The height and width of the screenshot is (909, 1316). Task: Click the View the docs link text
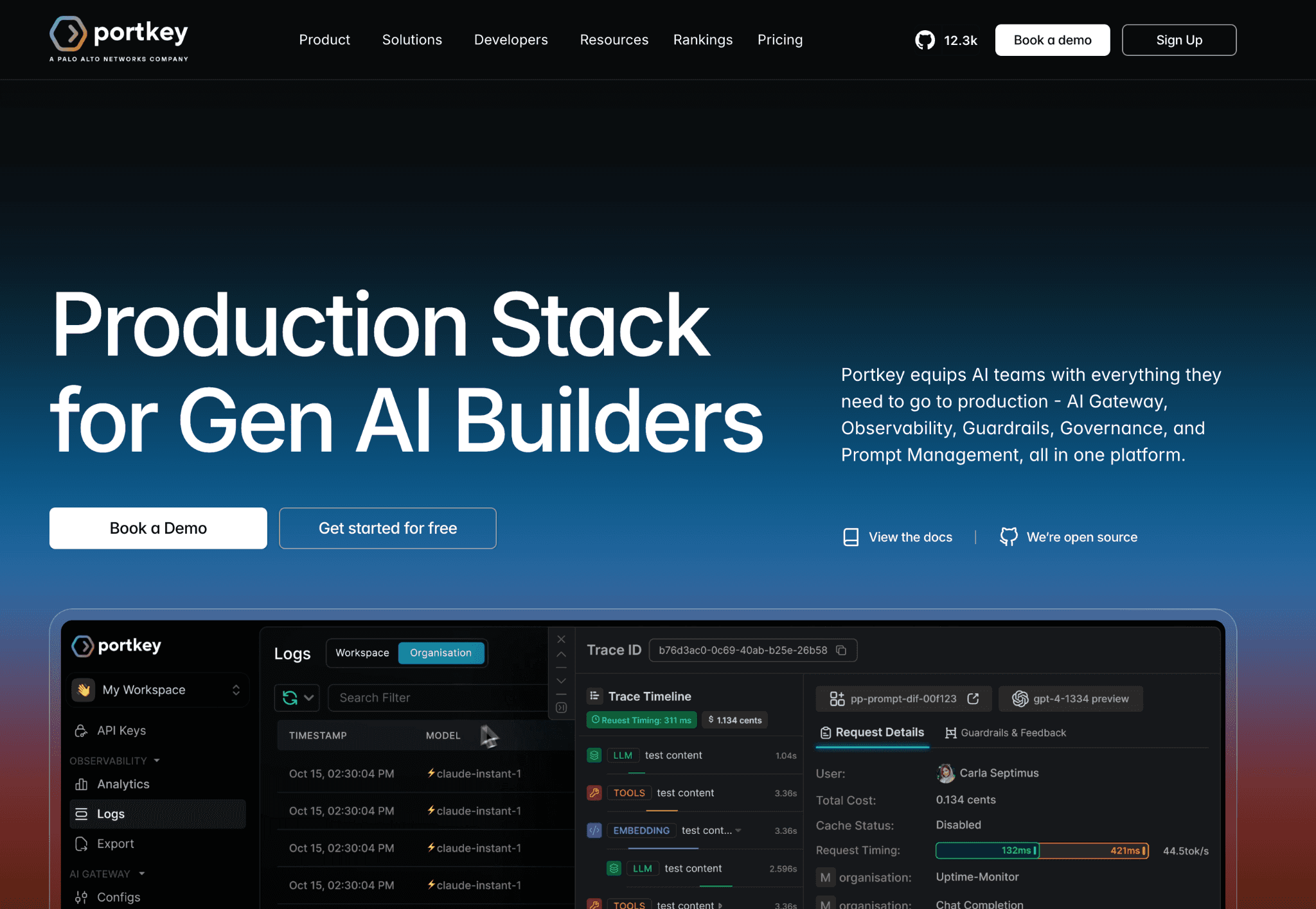click(x=911, y=537)
